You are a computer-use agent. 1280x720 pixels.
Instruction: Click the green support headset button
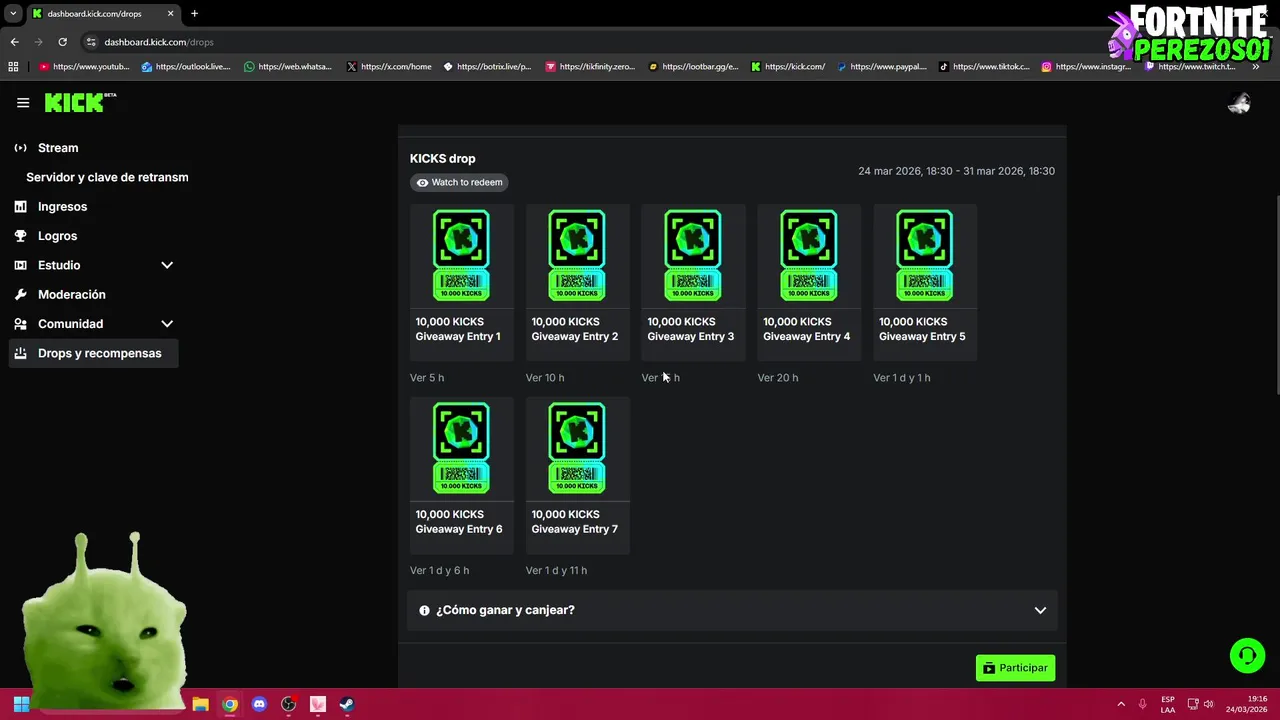pyautogui.click(x=1247, y=656)
